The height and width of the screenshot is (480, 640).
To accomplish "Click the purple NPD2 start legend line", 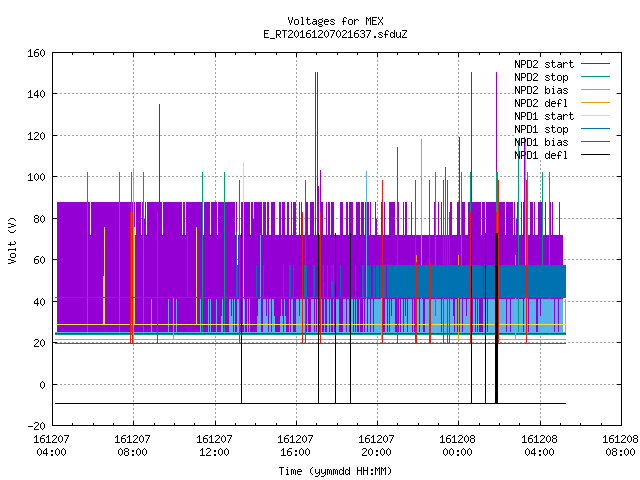I will [595, 64].
